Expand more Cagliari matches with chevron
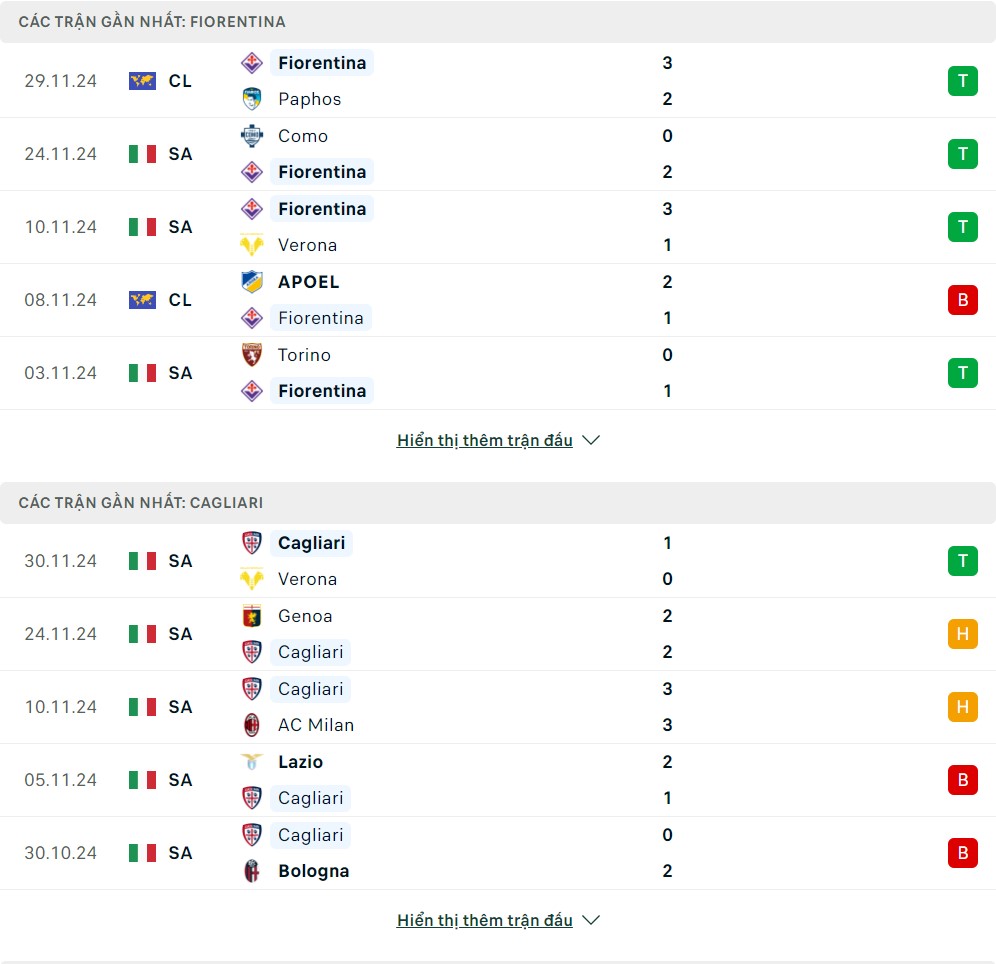The image size is (996, 964). (591, 920)
